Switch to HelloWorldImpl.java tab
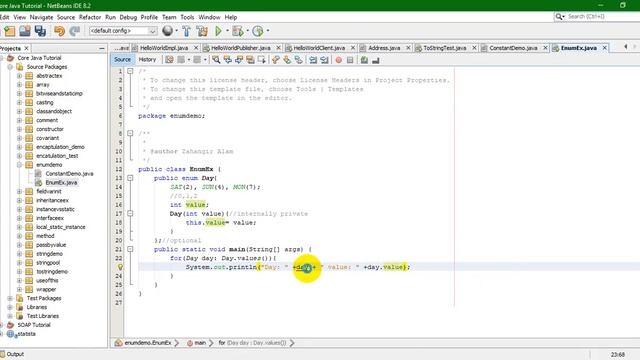Screen dimensions: 640x360 point(164,48)
